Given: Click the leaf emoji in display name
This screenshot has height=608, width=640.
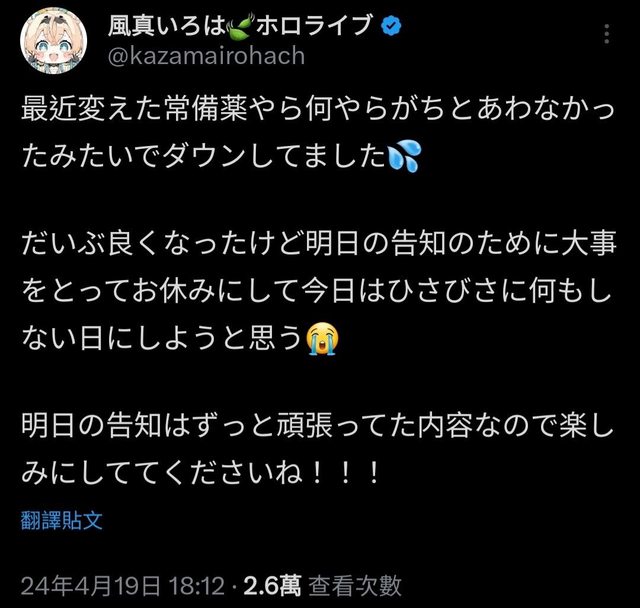Looking at the screenshot, I should (241, 27).
